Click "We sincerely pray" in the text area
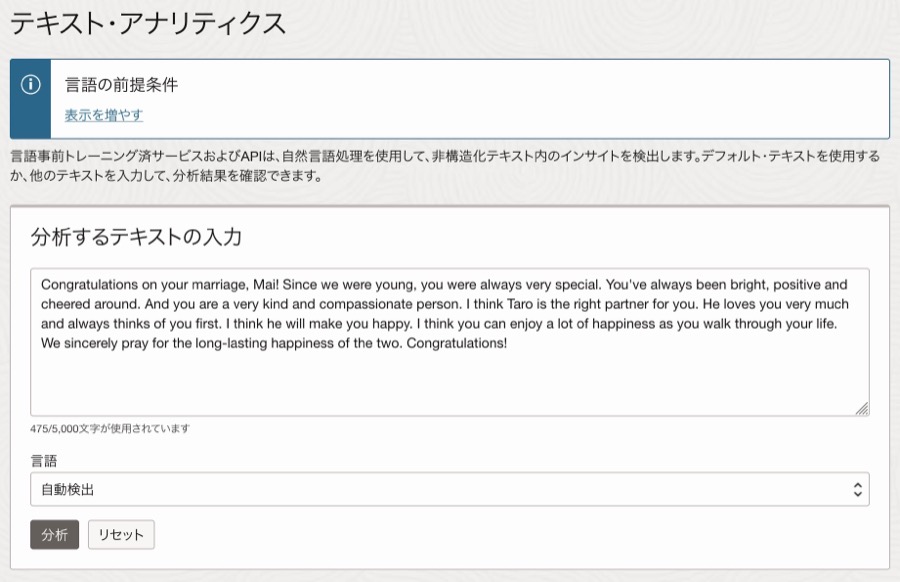The height and width of the screenshot is (582, 900). pyautogui.click(x=95, y=344)
